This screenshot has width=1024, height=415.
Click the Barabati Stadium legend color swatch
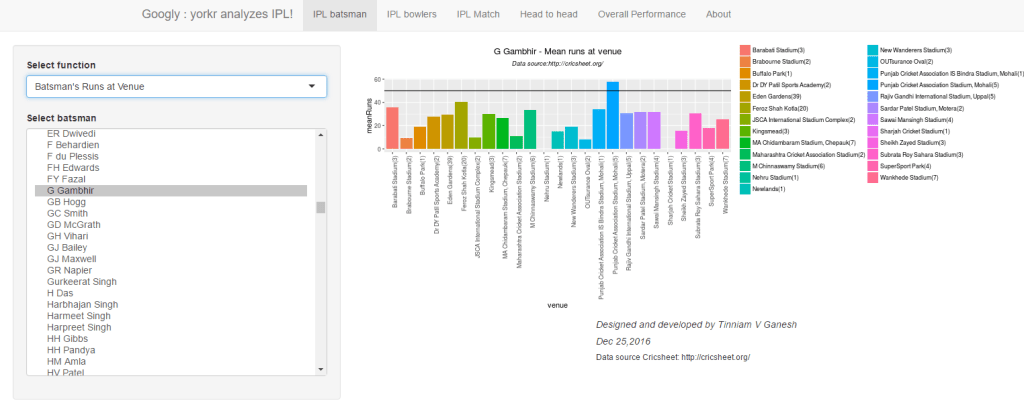(x=745, y=50)
